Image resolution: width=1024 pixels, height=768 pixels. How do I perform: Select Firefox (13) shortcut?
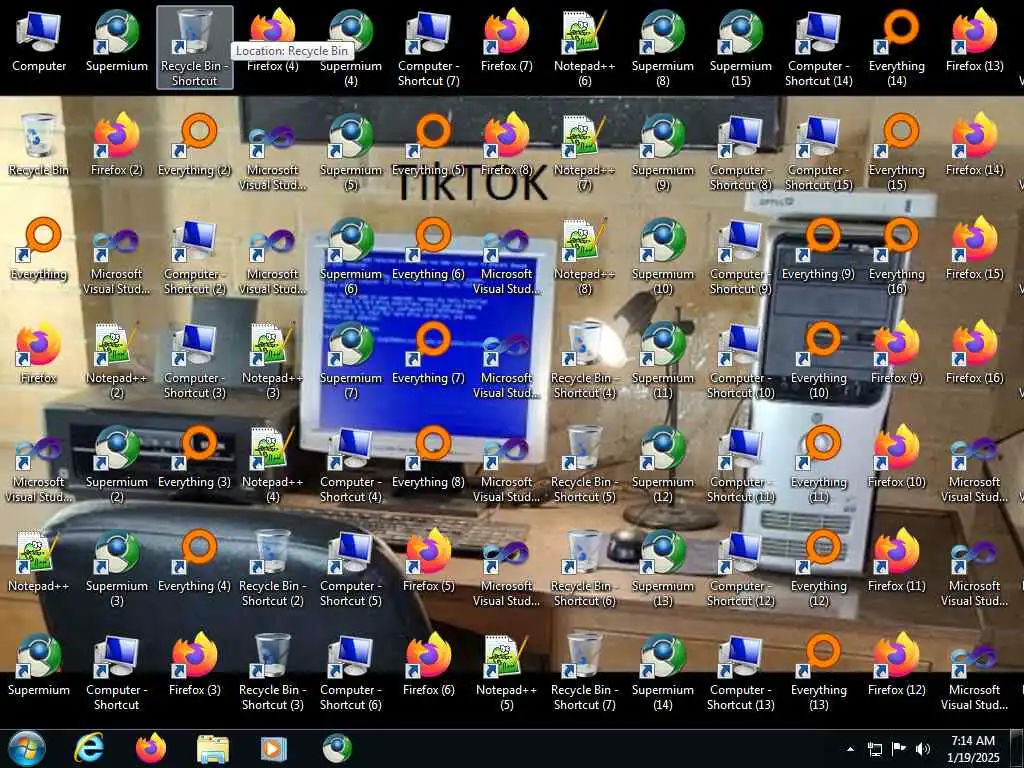point(974,40)
